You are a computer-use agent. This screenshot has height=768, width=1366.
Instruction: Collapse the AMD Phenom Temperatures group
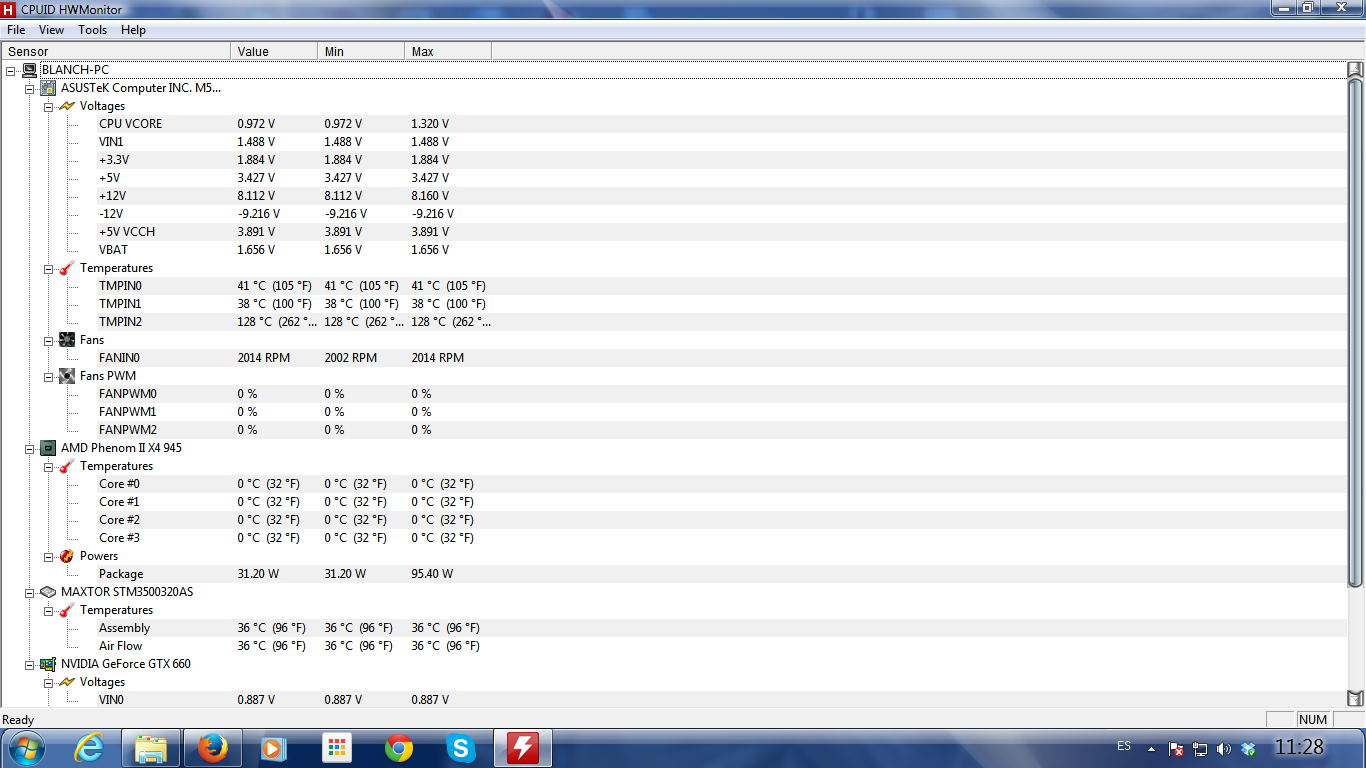[49, 466]
